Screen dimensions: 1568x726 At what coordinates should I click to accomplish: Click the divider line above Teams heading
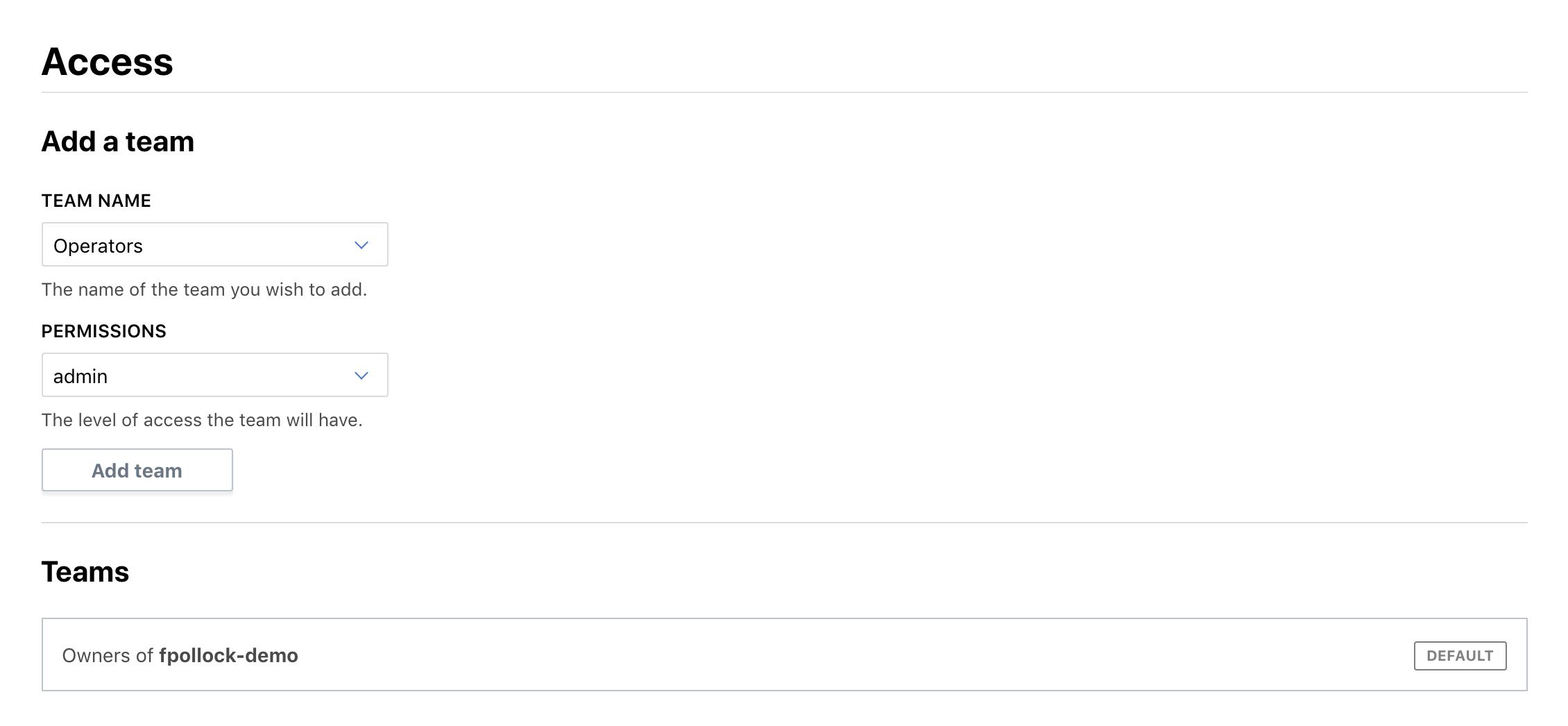(784, 523)
